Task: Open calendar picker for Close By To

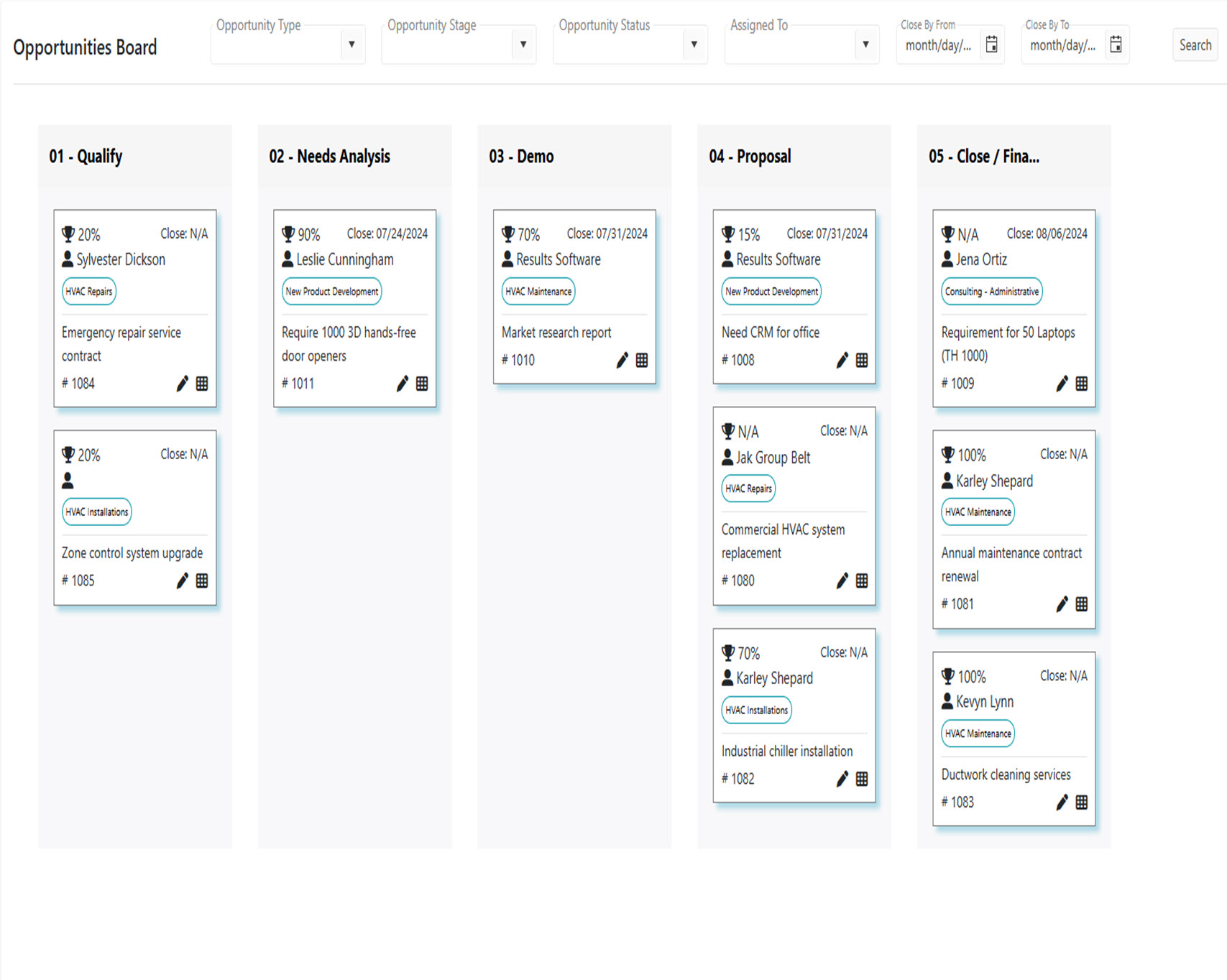Action: pyautogui.click(x=1116, y=45)
